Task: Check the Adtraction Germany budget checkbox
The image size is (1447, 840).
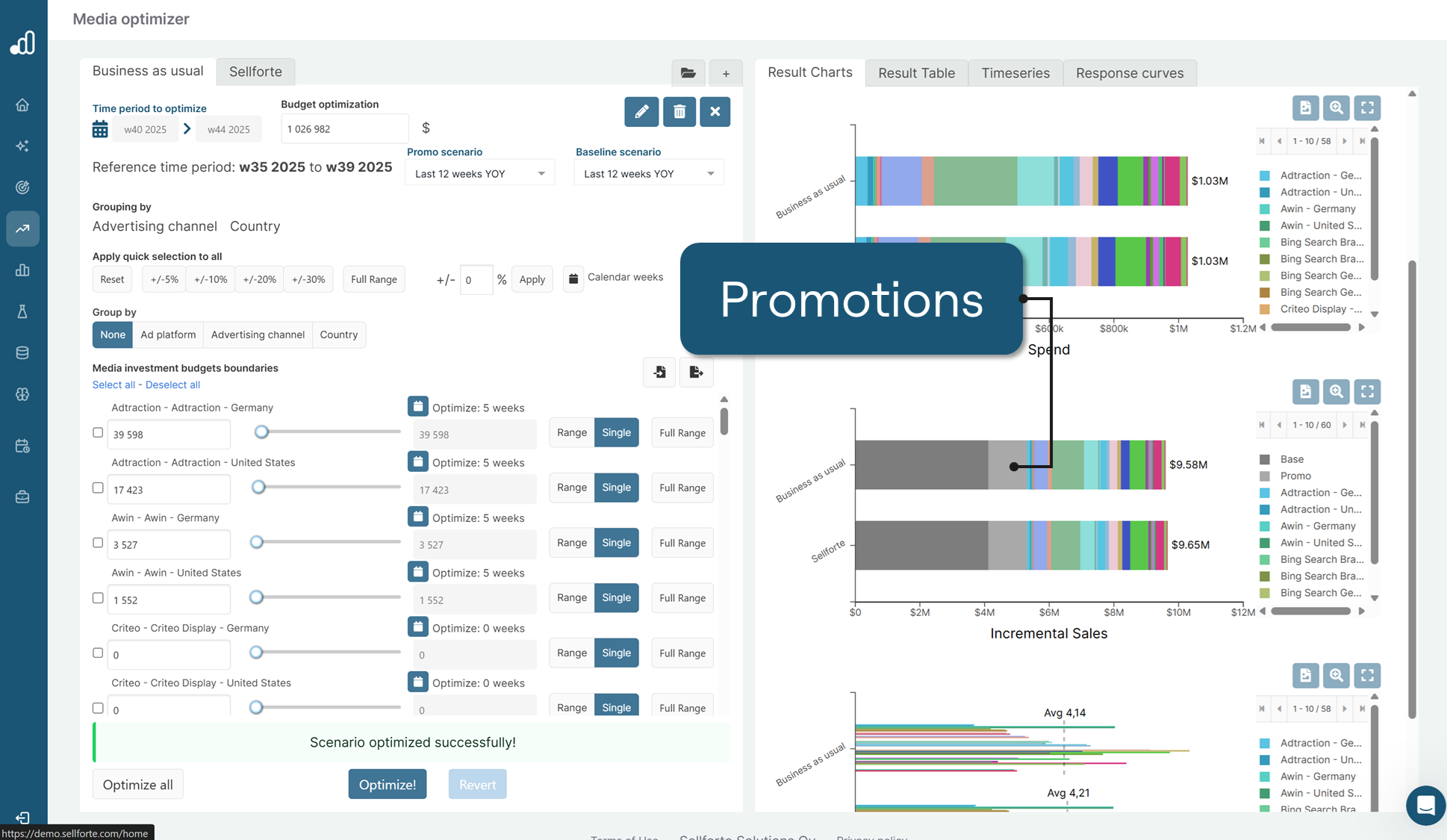Action: (98, 433)
